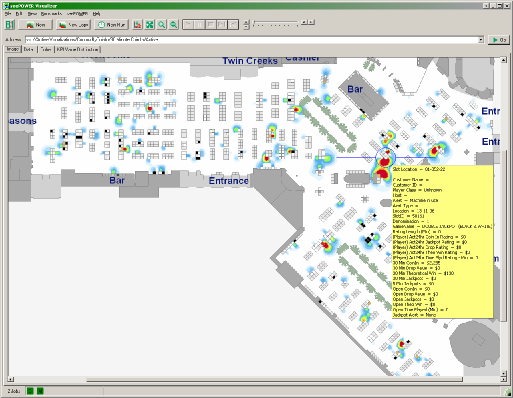
Task: Switch to the Data tab
Action: coord(29,49)
